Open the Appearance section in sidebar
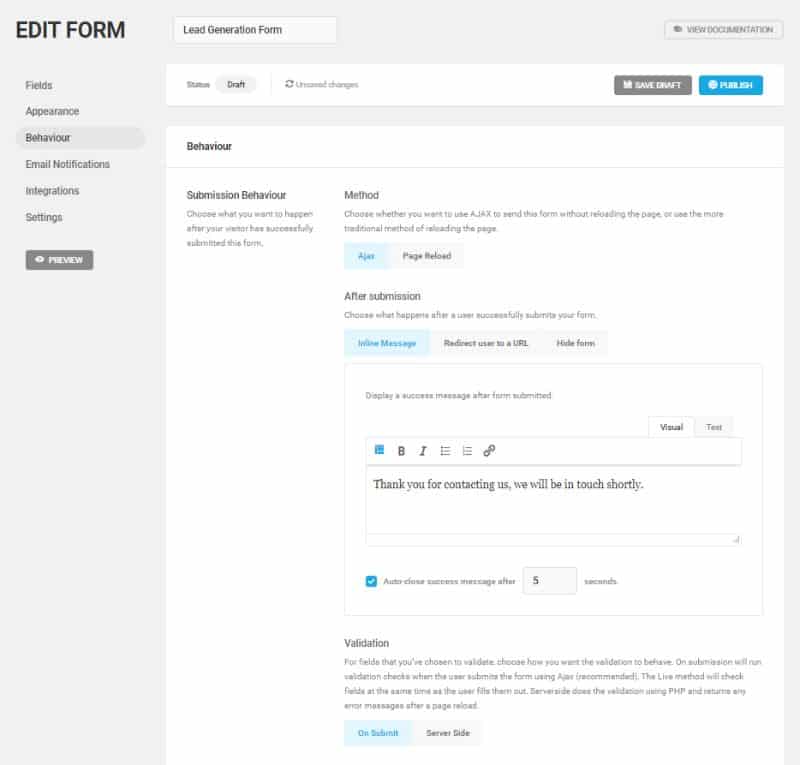800x765 pixels. click(52, 111)
